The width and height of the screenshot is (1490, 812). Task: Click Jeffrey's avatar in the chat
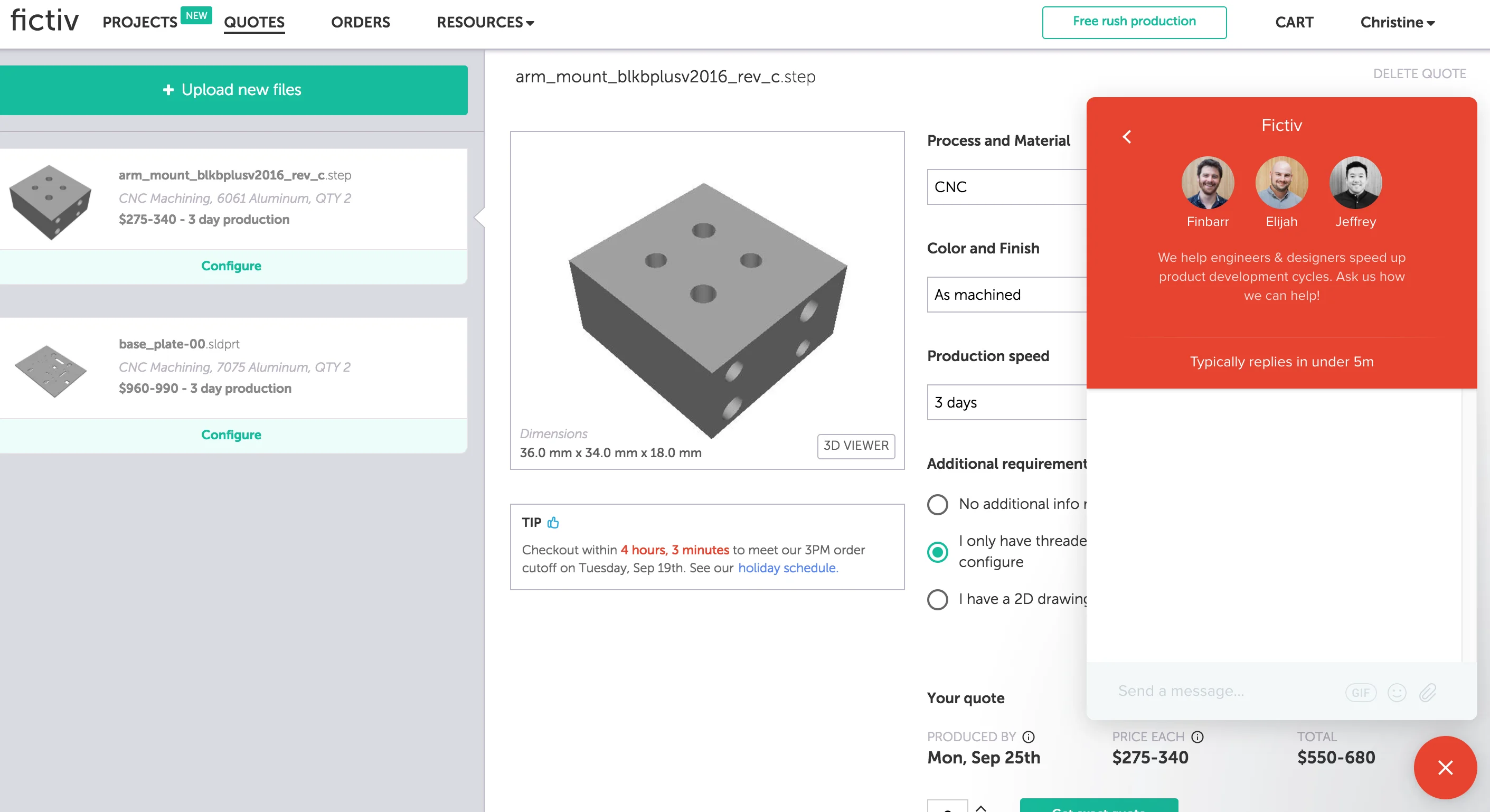pyautogui.click(x=1355, y=182)
